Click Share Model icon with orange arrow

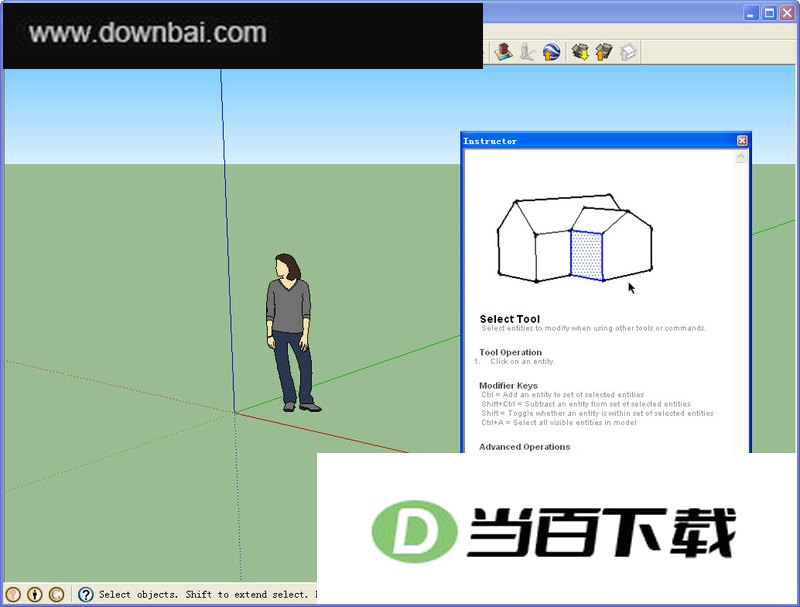pyautogui.click(x=604, y=52)
